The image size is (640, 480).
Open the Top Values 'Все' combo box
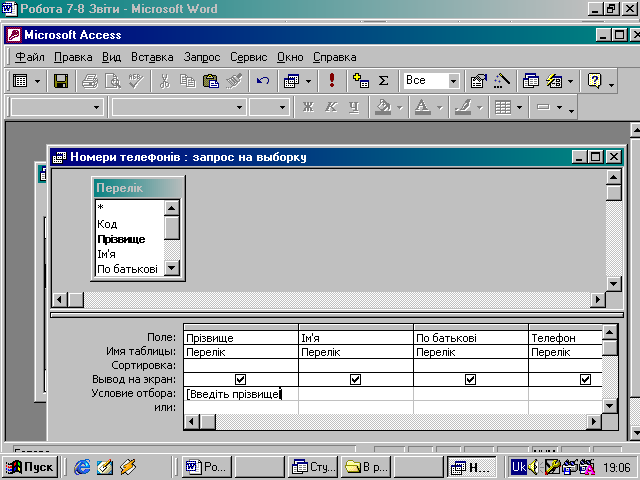pos(453,80)
